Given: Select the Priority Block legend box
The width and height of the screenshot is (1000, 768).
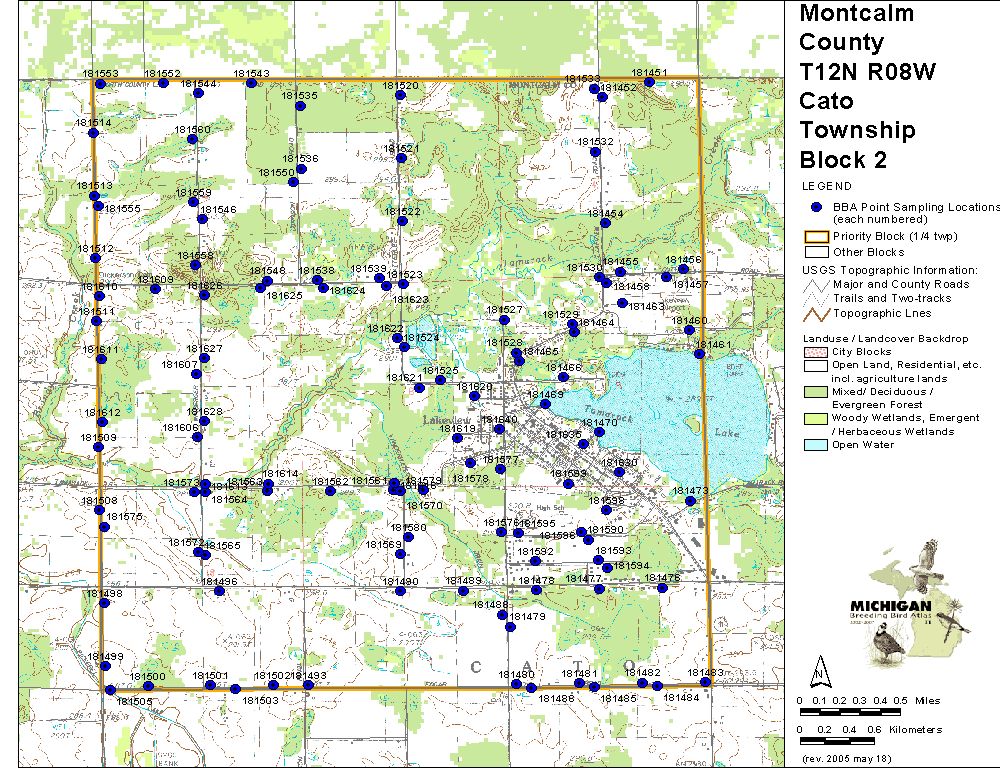Looking at the screenshot, I should tap(816, 237).
